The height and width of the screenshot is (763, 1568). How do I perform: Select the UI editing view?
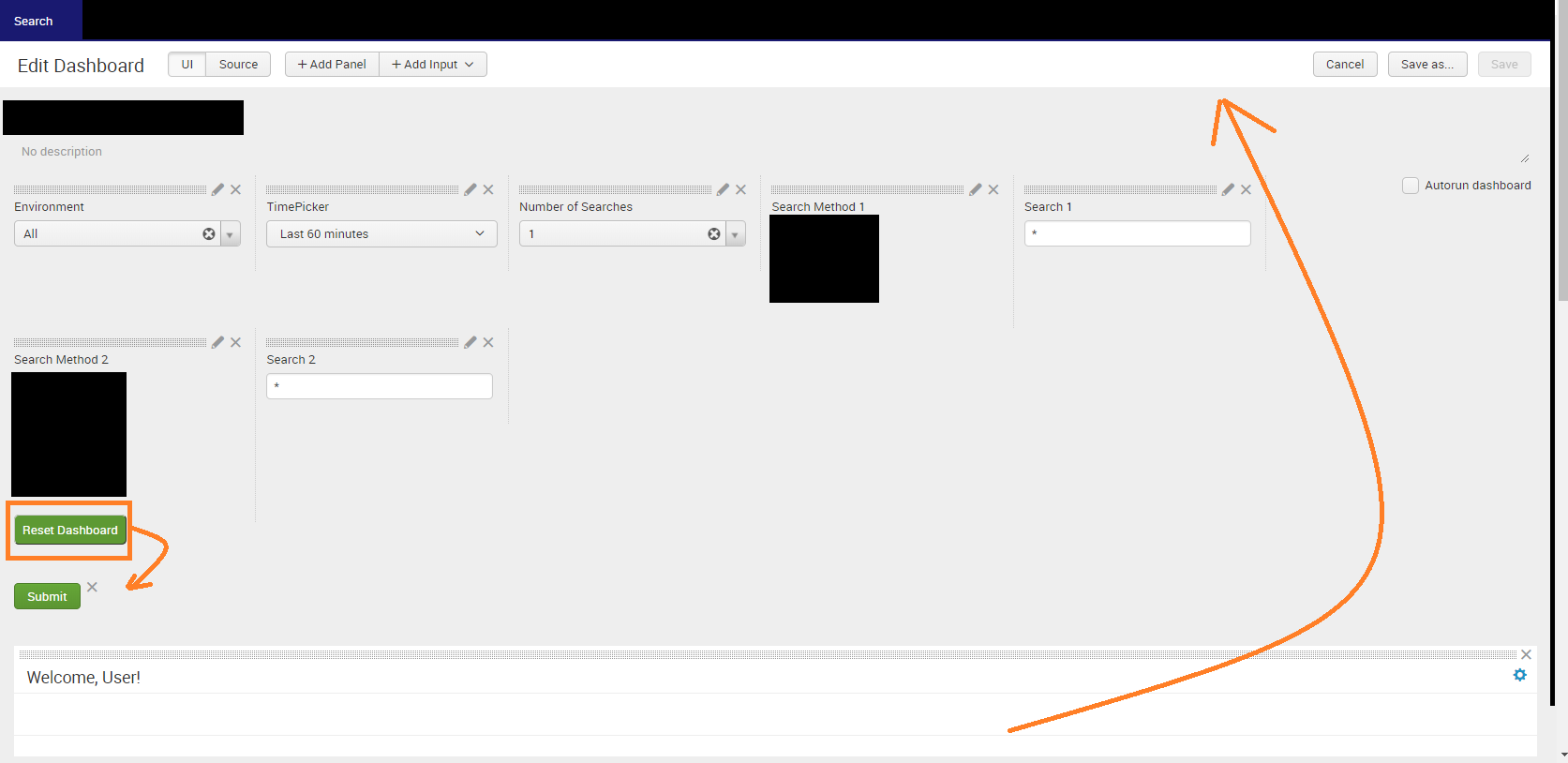coord(187,65)
